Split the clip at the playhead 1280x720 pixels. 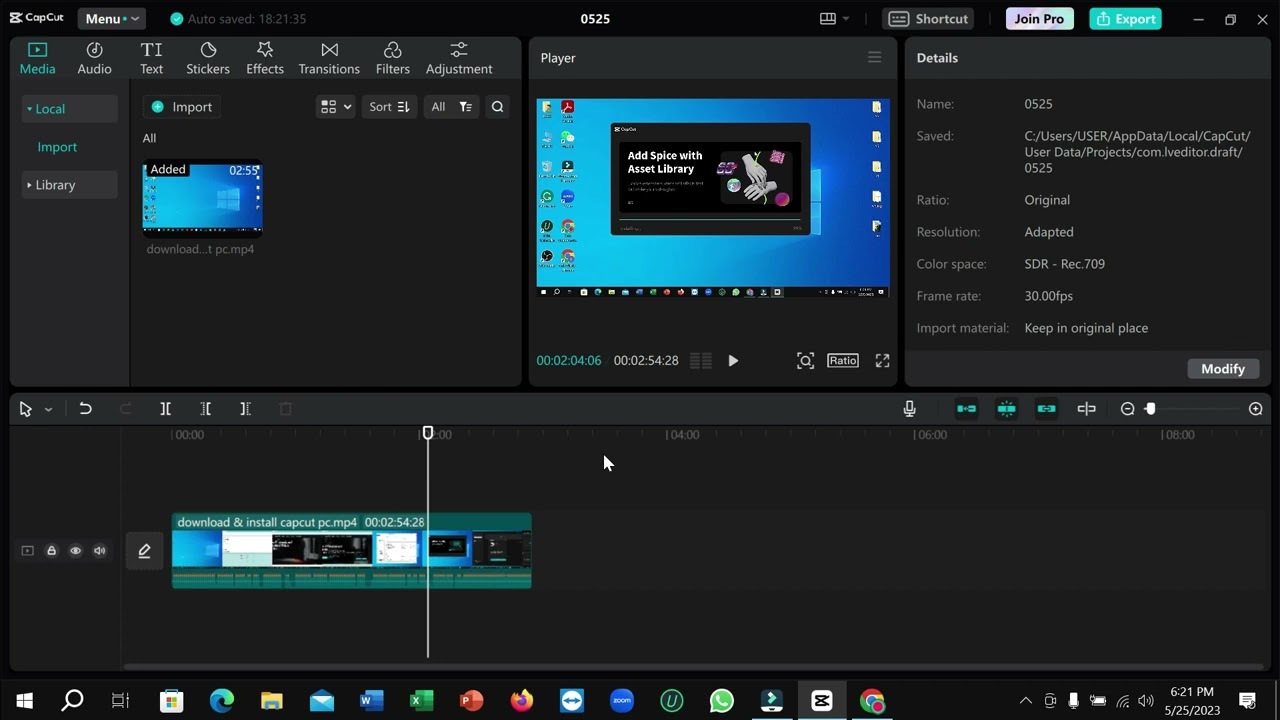[x=165, y=409]
